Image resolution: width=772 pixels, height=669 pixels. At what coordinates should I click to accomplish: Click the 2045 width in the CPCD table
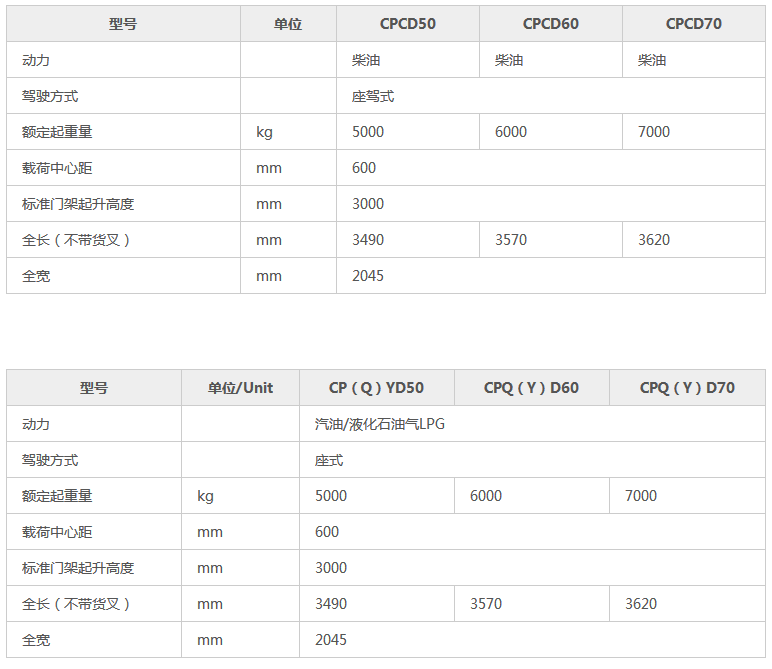[x=368, y=276]
